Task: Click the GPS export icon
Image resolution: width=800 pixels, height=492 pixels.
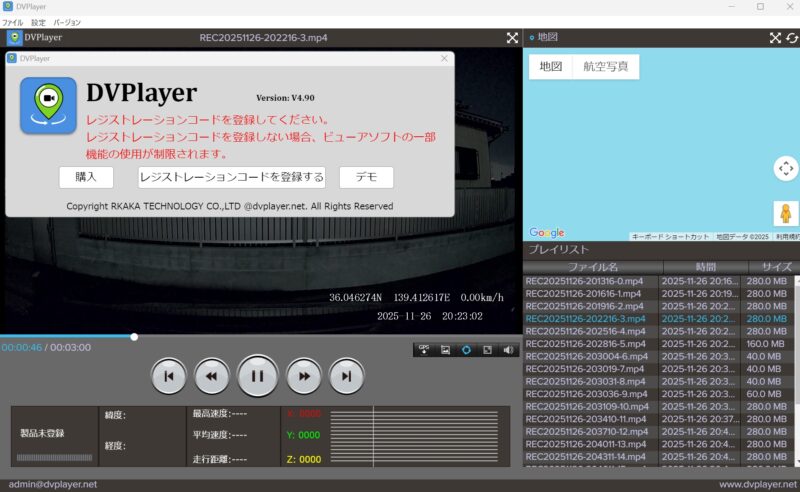Action: (424, 350)
